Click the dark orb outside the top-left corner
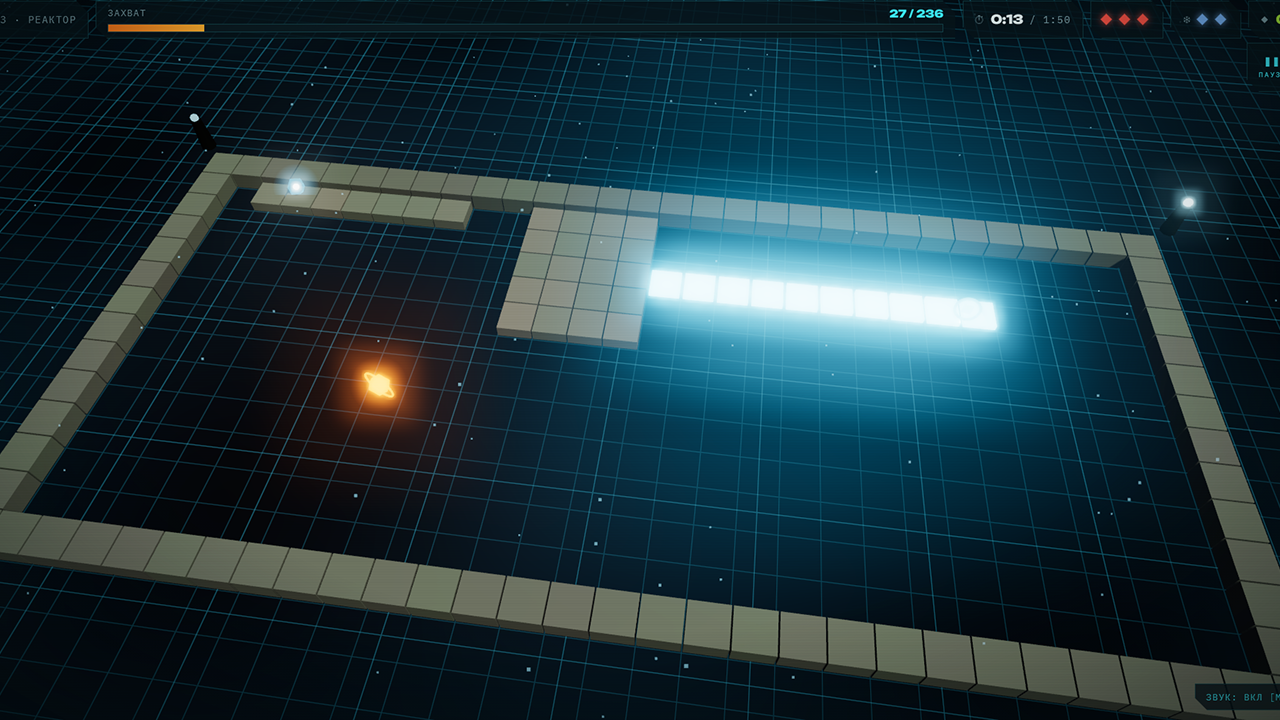Screen dimensions: 1280x720 pyautogui.click(x=194, y=118)
